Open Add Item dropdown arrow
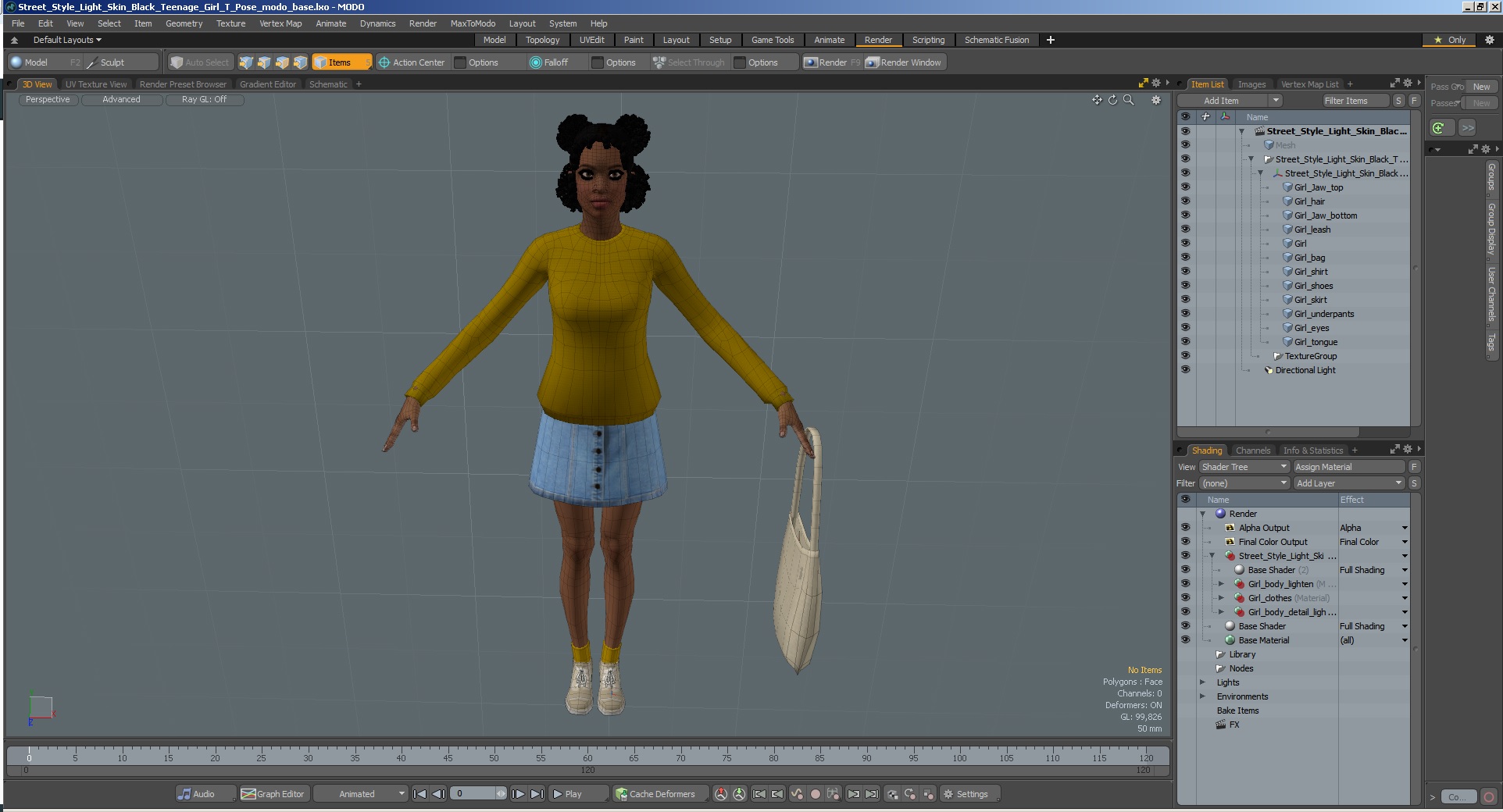The height and width of the screenshot is (812, 1503). pyautogui.click(x=1275, y=100)
